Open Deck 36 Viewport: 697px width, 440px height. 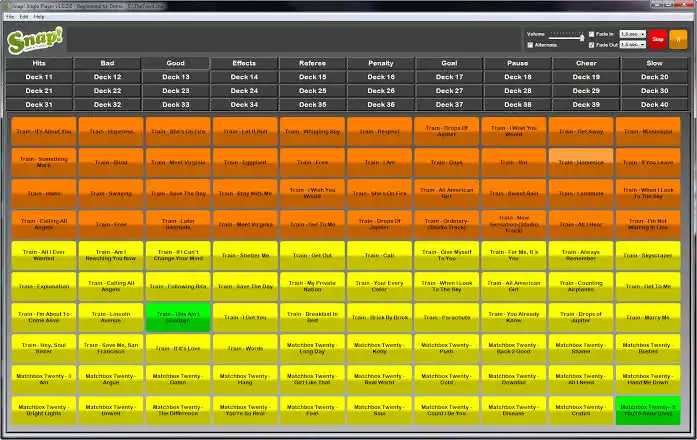point(381,104)
